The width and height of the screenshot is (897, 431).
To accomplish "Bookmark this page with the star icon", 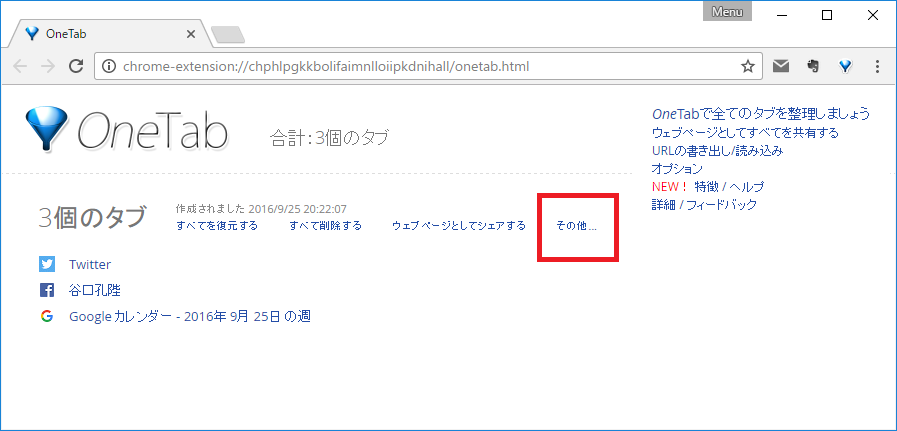I will pyautogui.click(x=747, y=67).
